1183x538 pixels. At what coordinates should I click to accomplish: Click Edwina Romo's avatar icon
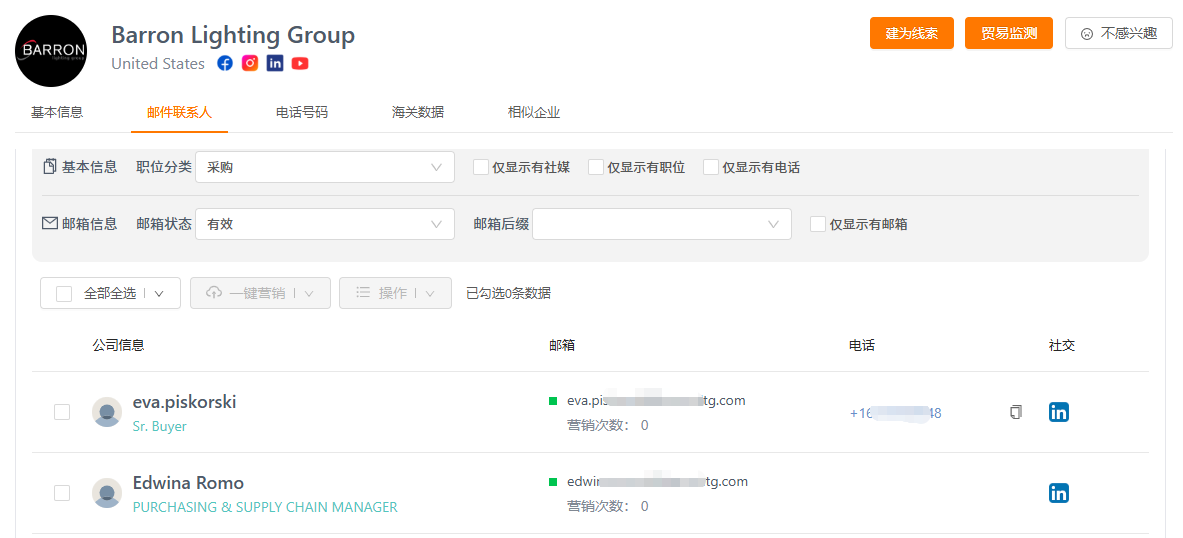tap(107, 493)
